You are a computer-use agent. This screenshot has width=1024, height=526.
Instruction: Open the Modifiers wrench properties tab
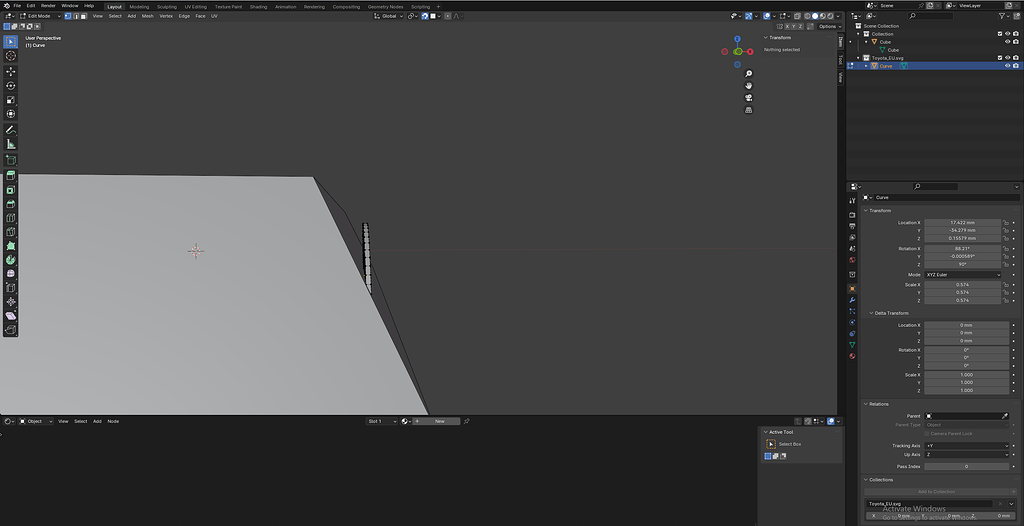(852, 300)
